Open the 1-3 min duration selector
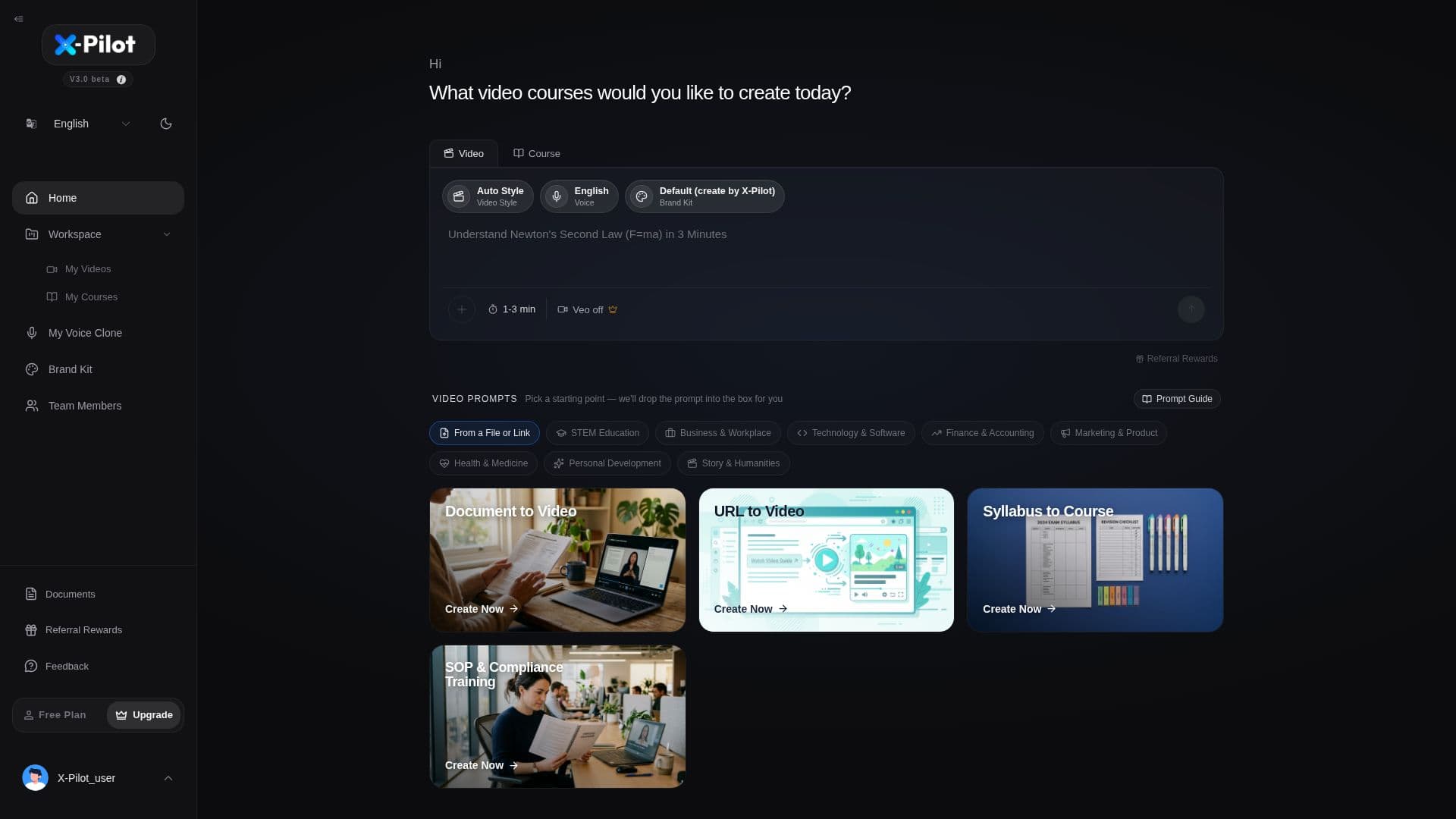This screenshot has width=1456, height=819. coord(512,309)
